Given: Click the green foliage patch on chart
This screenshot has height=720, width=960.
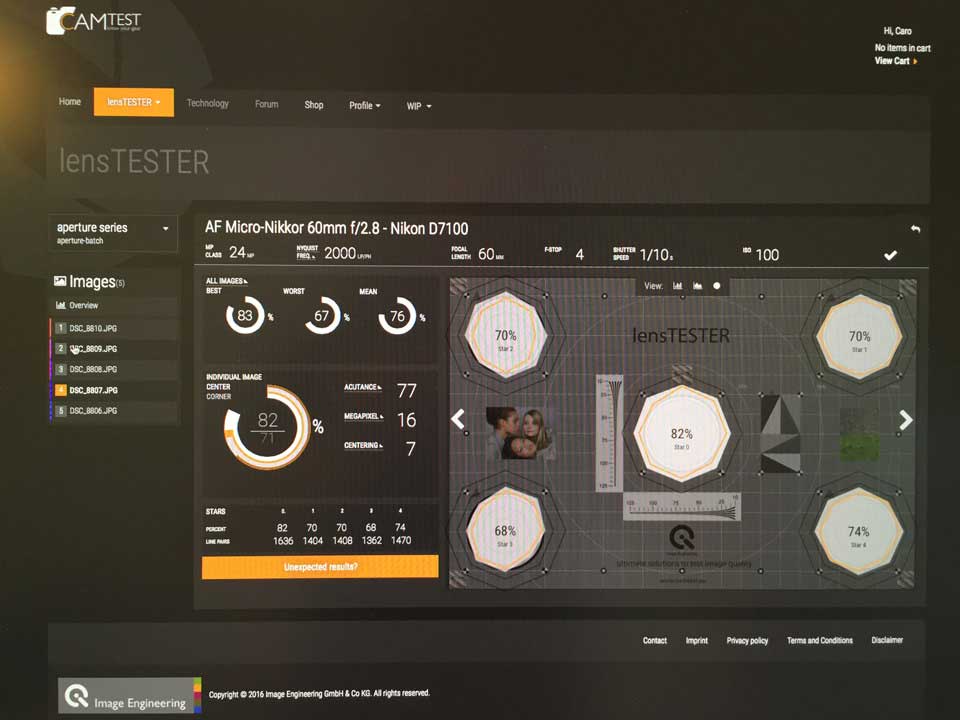Looking at the screenshot, I should point(858,435).
